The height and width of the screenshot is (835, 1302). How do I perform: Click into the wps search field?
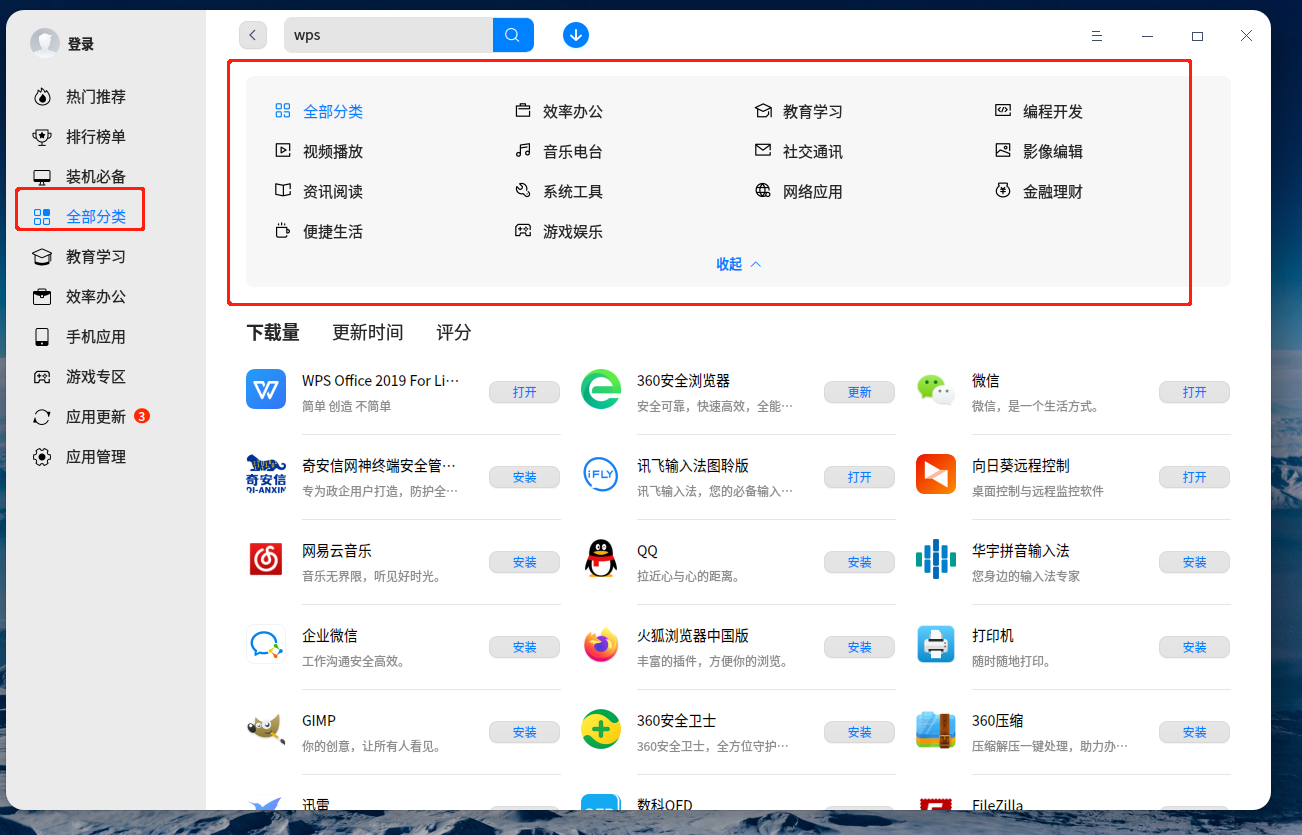click(388, 35)
